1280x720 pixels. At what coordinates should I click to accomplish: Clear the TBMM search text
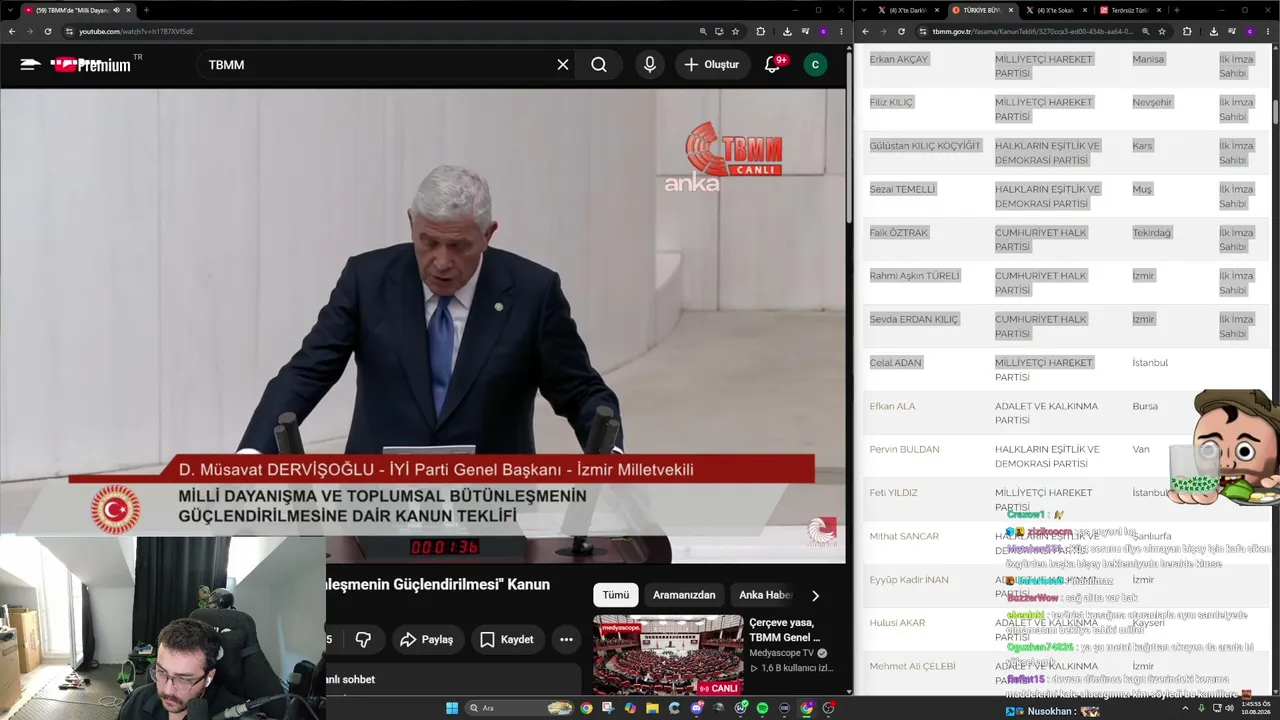[x=563, y=64]
